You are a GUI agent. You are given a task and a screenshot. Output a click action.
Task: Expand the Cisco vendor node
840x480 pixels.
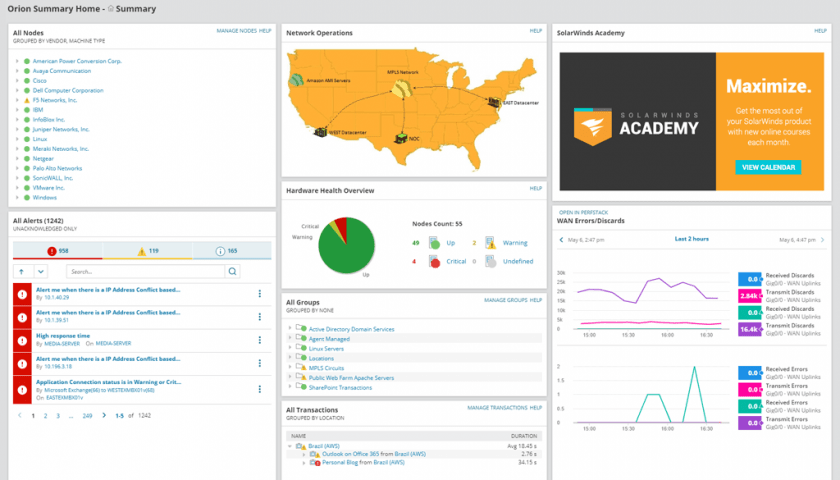(x=17, y=81)
